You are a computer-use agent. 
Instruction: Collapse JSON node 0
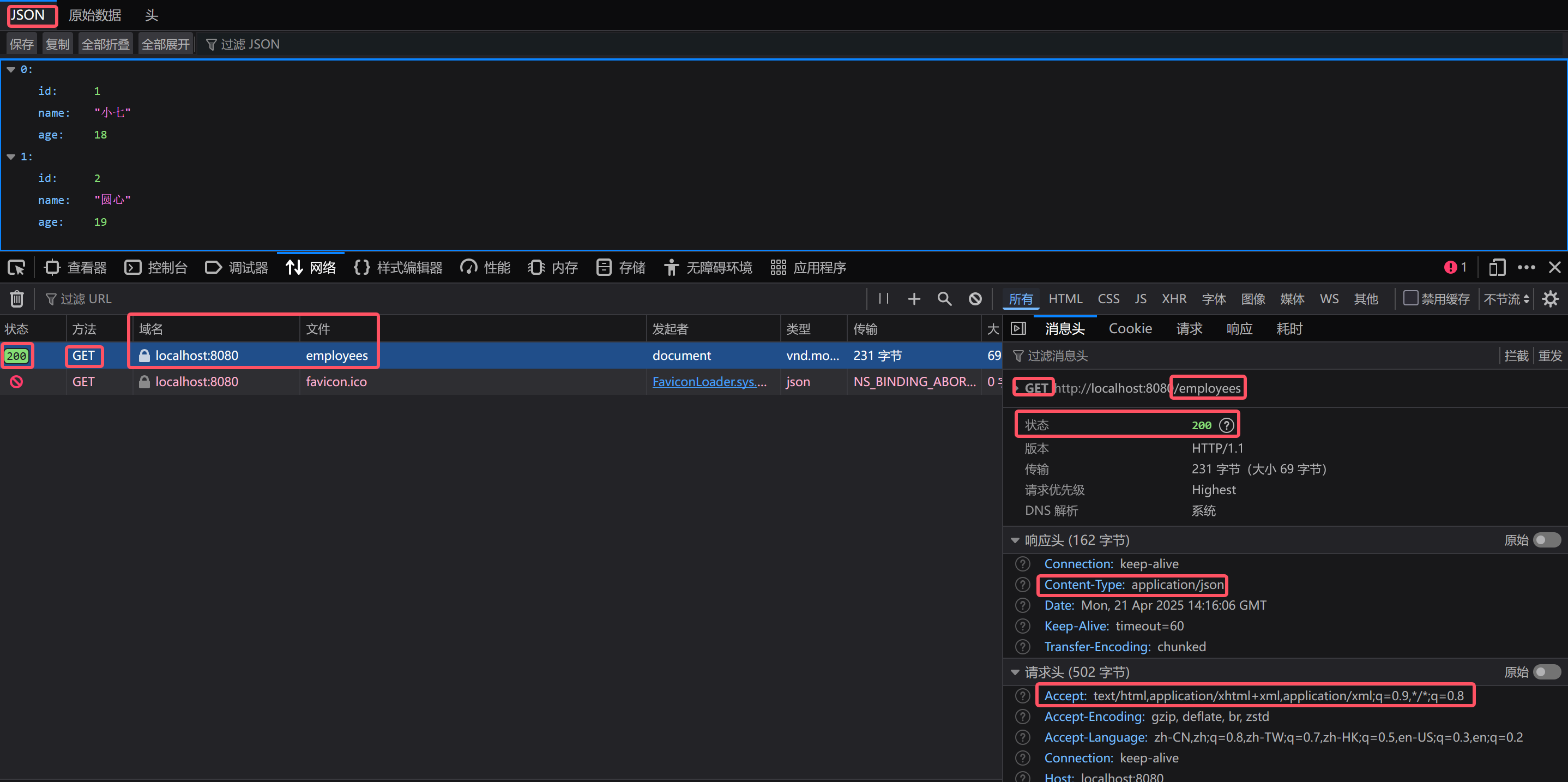click(x=11, y=69)
